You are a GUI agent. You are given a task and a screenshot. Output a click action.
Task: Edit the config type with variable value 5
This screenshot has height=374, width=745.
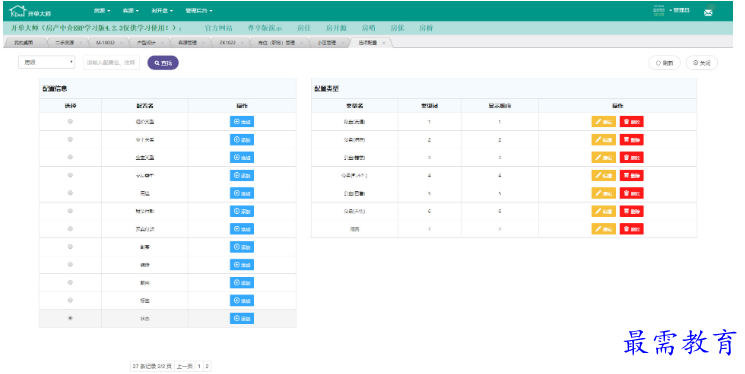603,193
